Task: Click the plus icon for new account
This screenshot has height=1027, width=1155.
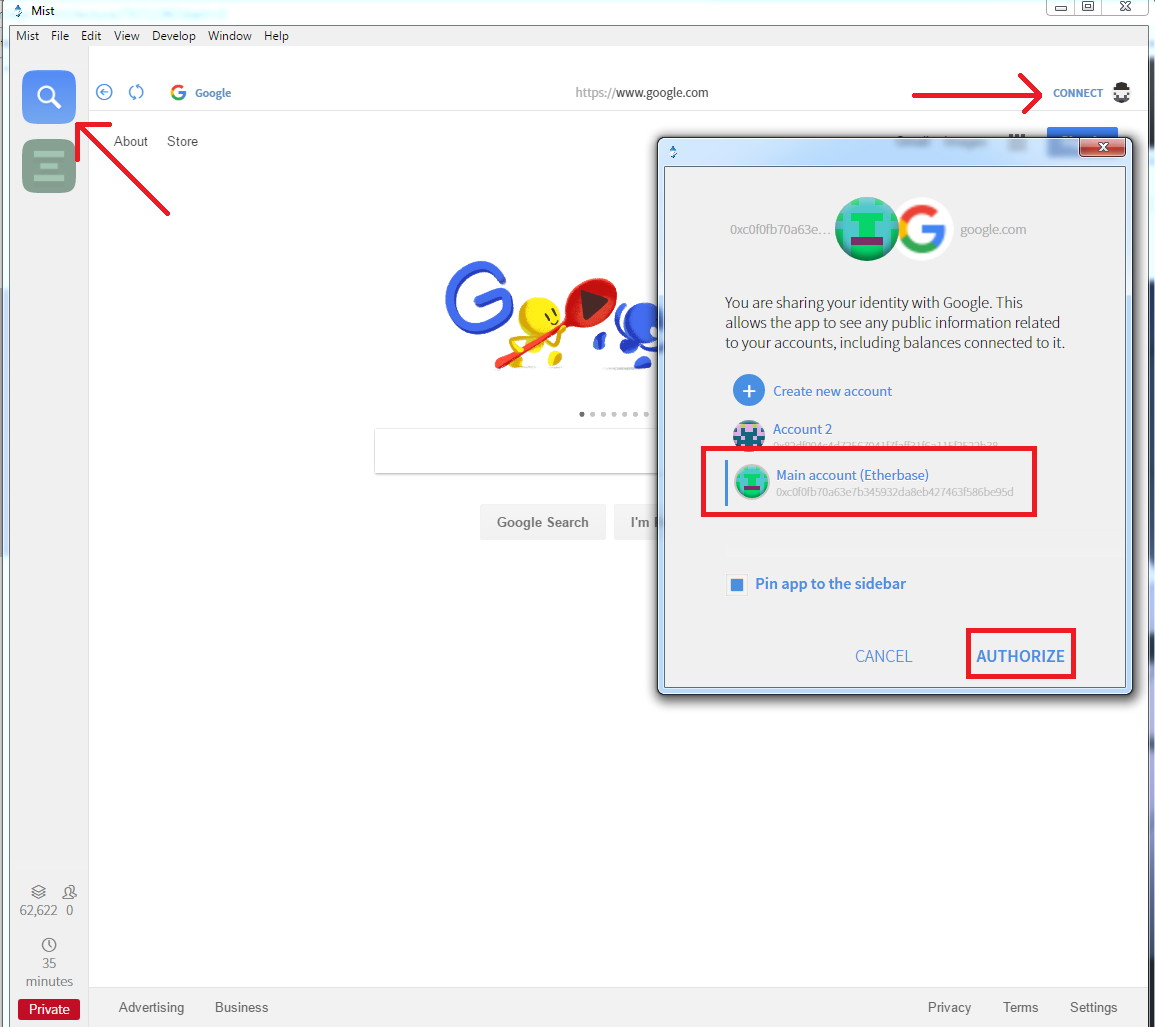Action: (748, 390)
